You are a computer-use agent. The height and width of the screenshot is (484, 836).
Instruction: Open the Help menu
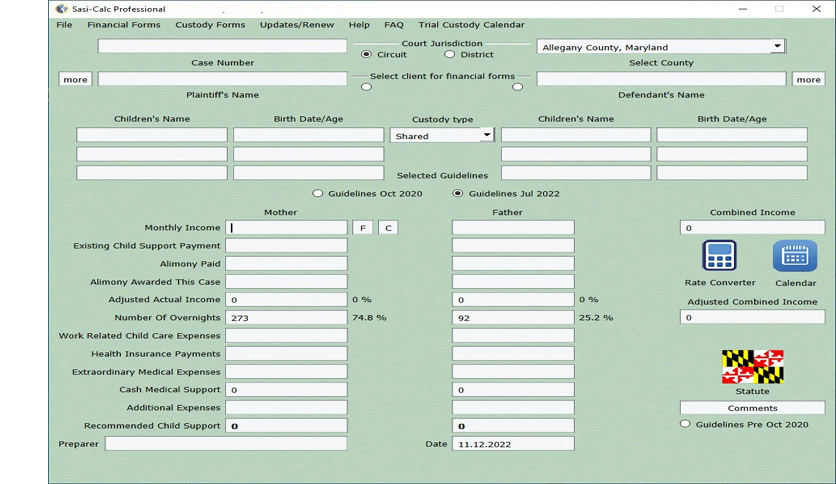359,25
